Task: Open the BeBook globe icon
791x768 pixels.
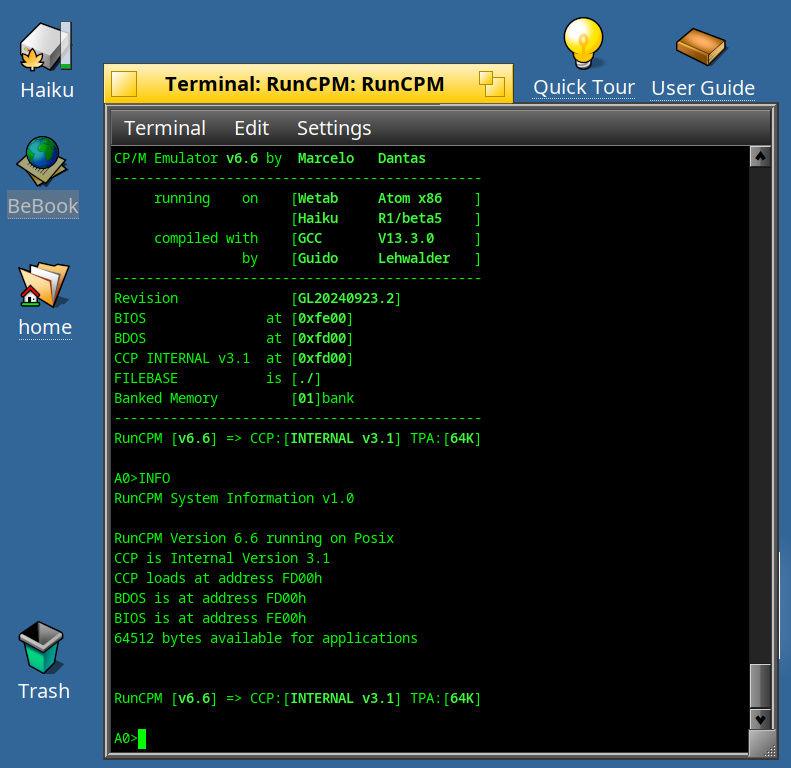Action: 42,160
